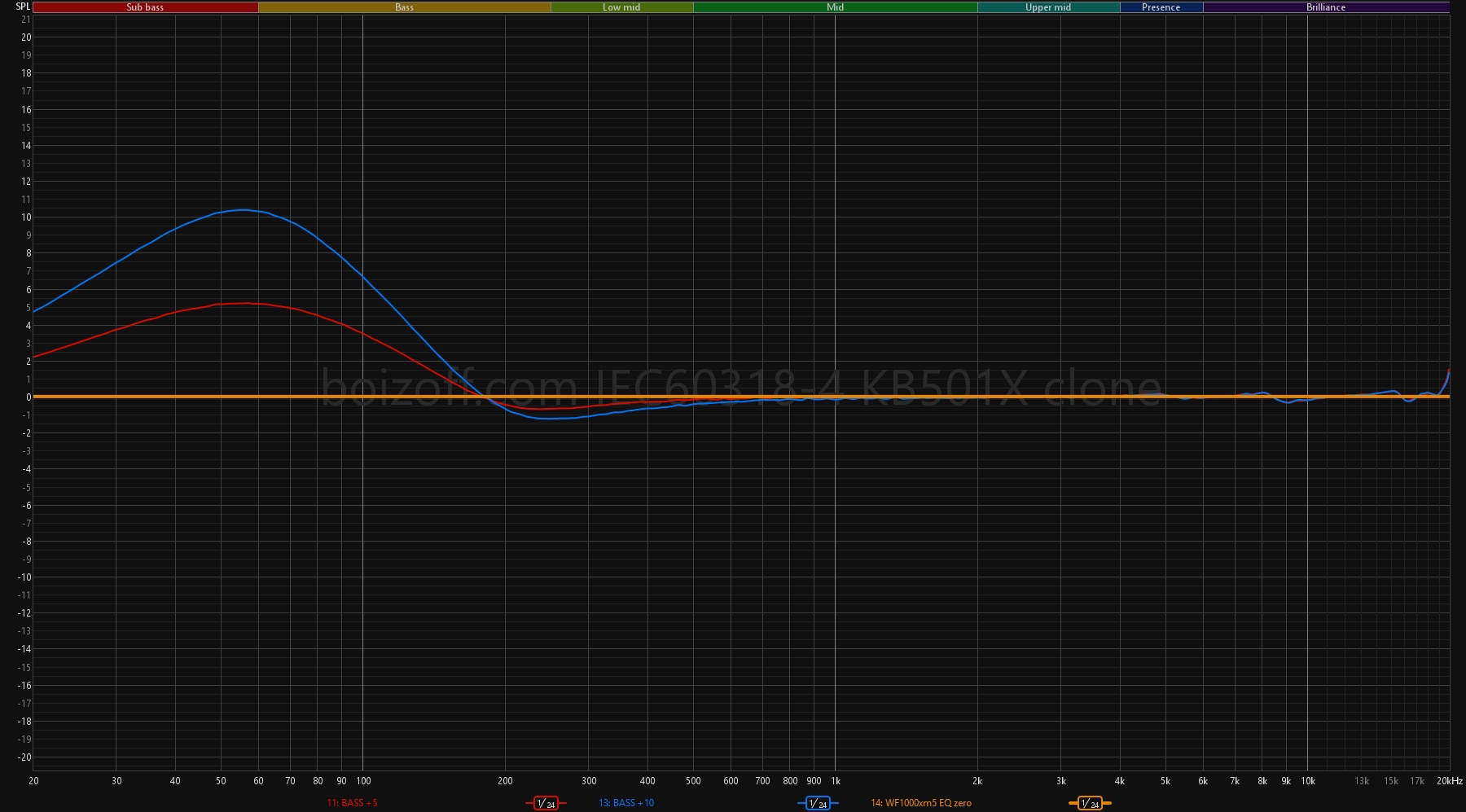This screenshot has width=1466, height=812.
Task: Toggle the '13: BASS +10' trace label
Action: (625, 803)
